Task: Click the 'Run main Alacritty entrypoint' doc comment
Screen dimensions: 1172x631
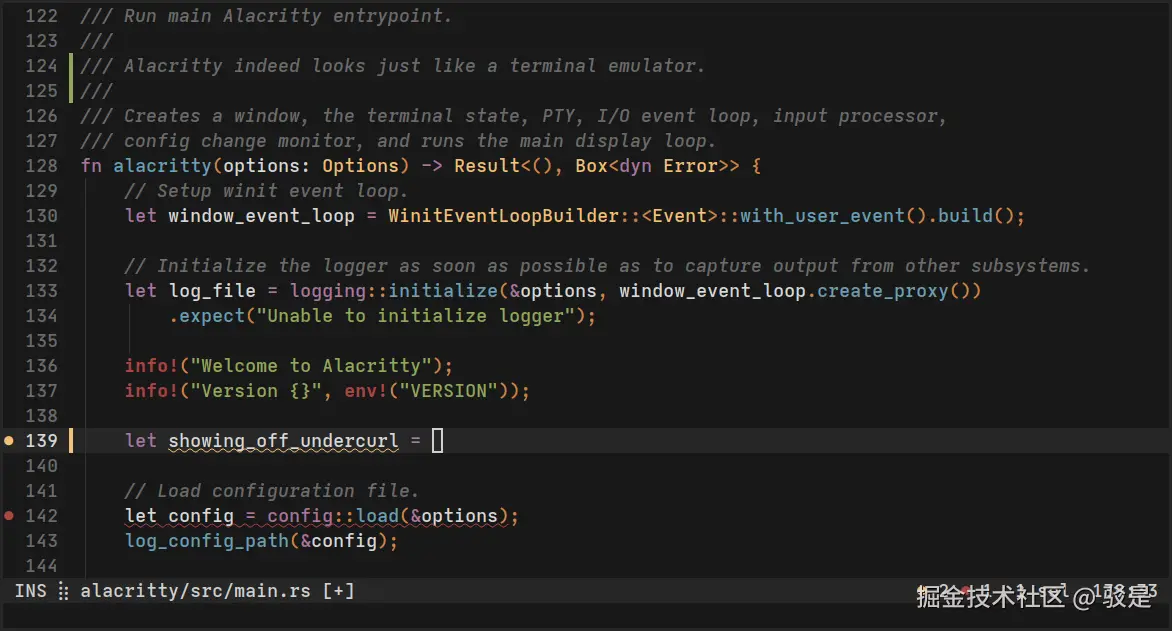Action: 266,16
